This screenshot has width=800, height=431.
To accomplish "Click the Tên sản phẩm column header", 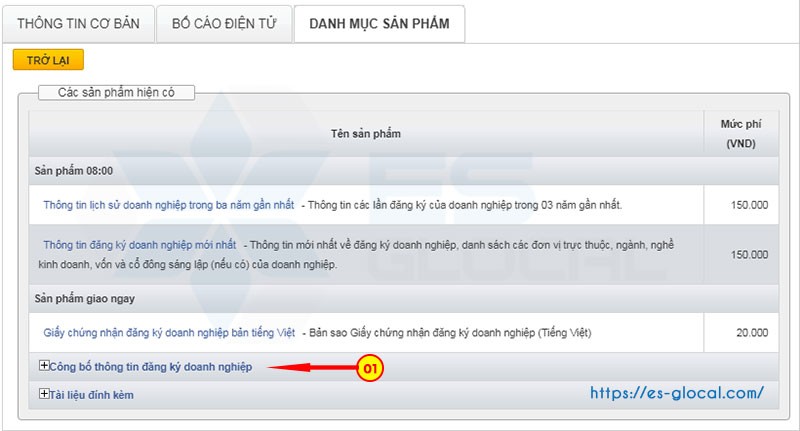I will coord(366,134).
